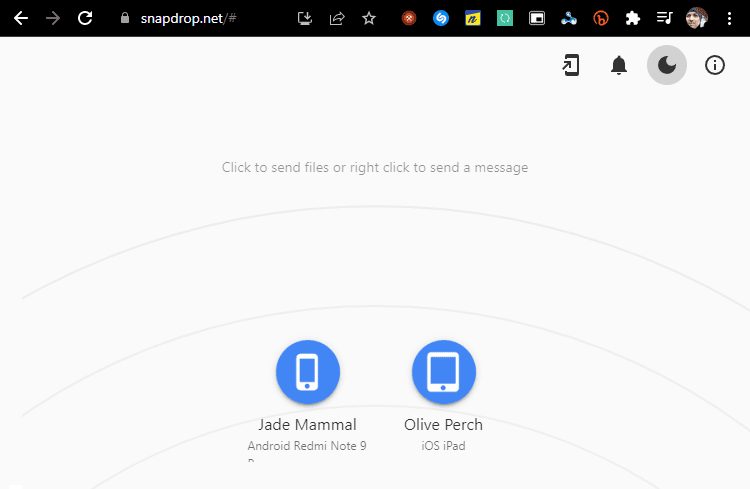The image size is (750, 489).
Task: Click the browser forward arrow
Action: [x=53, y=18]
